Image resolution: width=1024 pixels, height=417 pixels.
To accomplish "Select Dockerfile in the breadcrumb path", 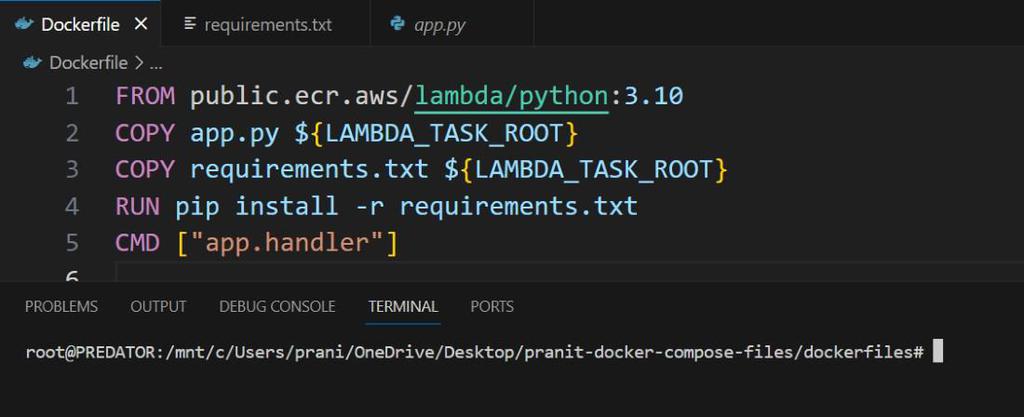I will click(88, 63).
